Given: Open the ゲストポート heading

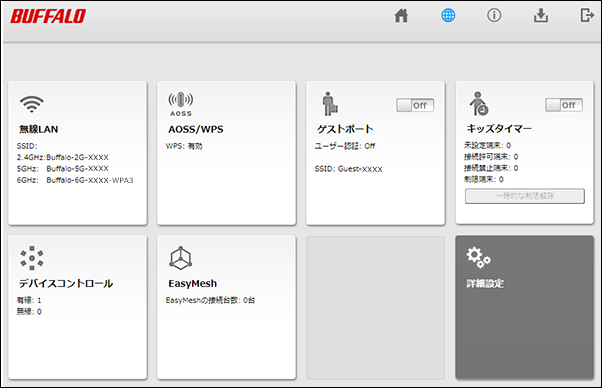Looking at the screenshot, I should (345, 129).
